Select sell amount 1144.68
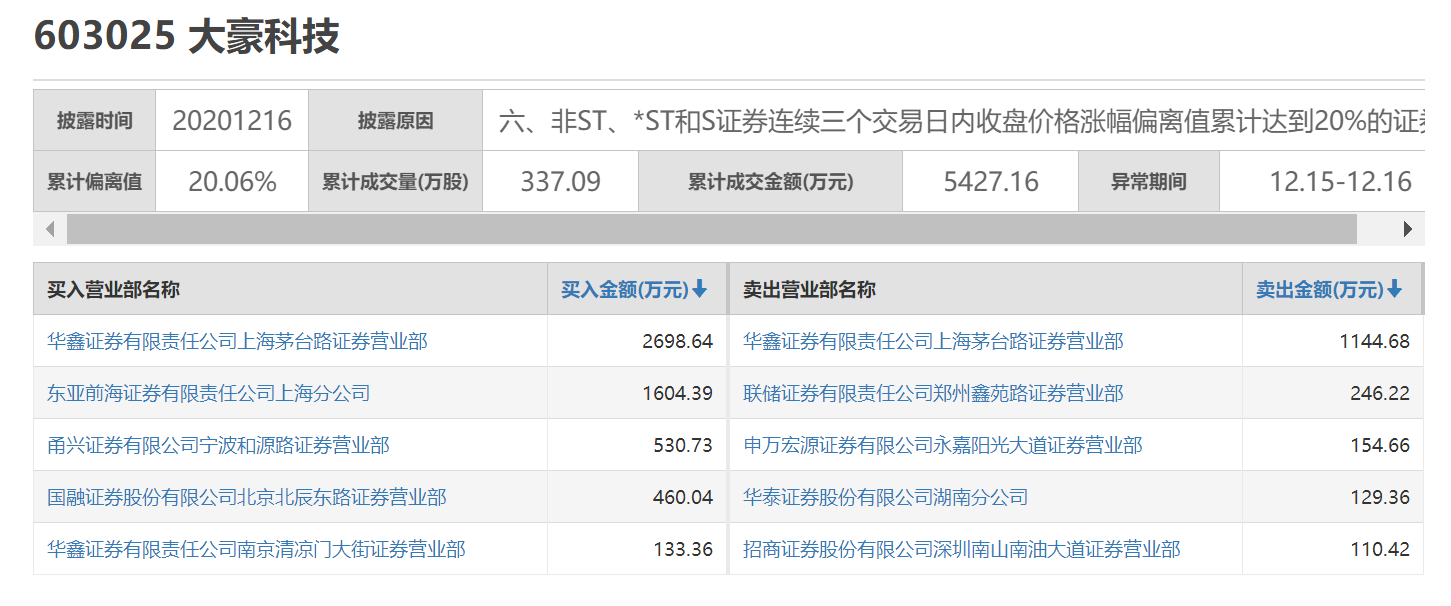Viewport: 1451px width, 606px height. [1375, 342]
